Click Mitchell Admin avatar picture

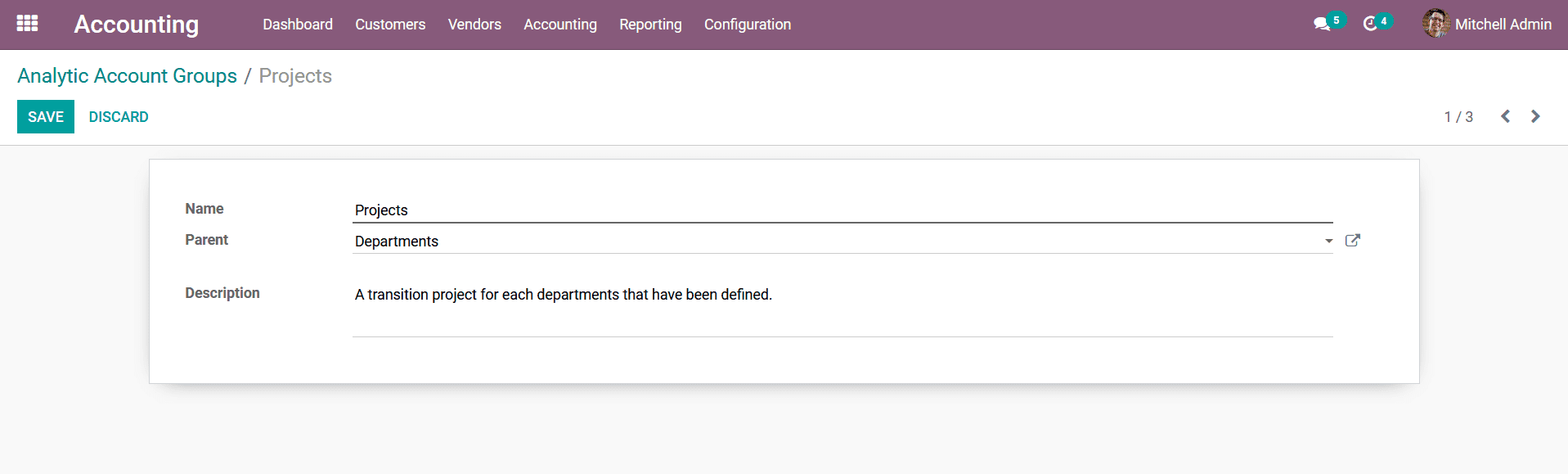point(1435,24)
